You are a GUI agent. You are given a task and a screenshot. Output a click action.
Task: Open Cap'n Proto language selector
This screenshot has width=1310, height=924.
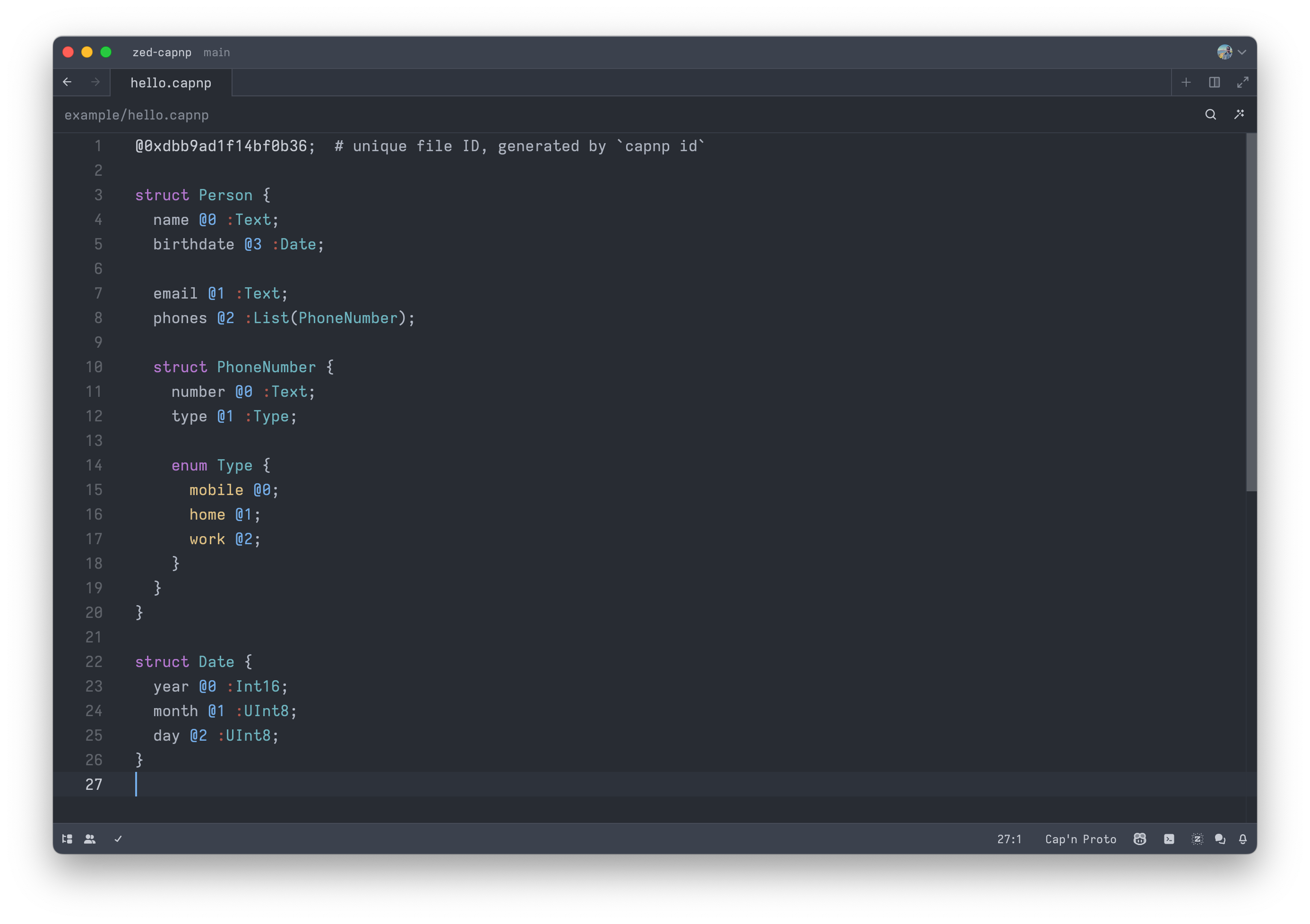tap(1081, 839)
